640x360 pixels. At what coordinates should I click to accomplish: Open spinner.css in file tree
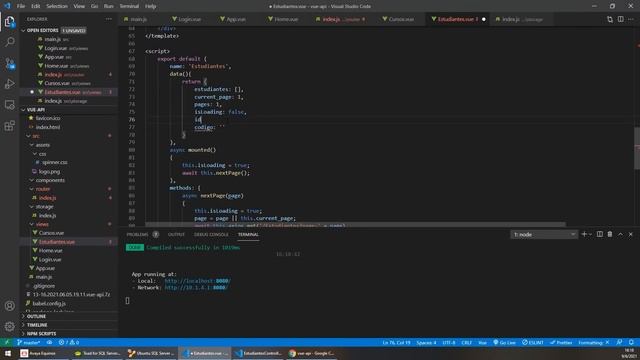[55, 162]
